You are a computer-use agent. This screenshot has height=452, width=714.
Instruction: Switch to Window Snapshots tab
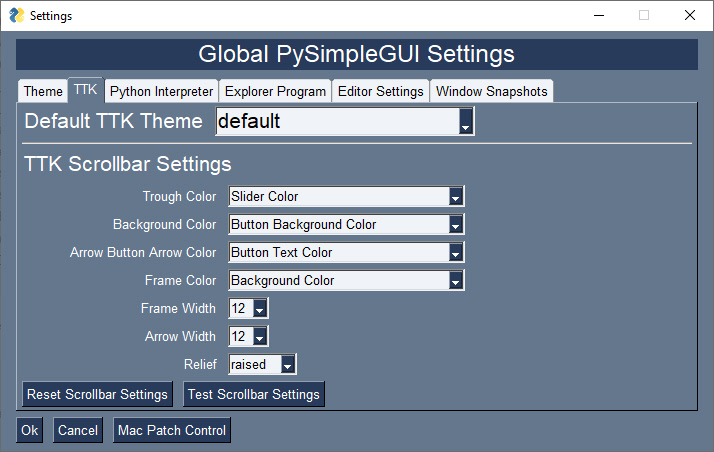coord(491,91)
